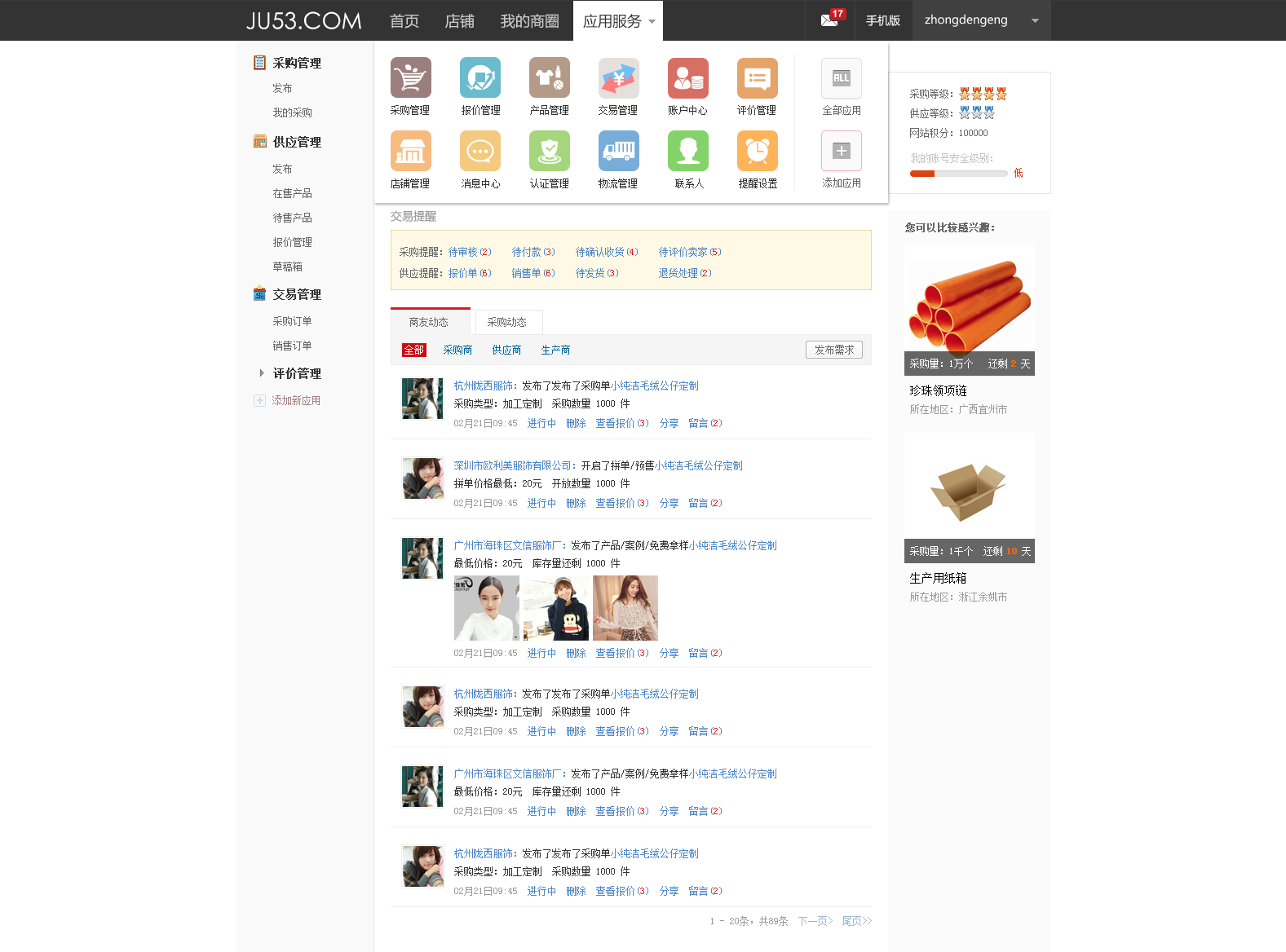Open the 账户中心 app icon
1286x952 pixels.
coord(687,78)
